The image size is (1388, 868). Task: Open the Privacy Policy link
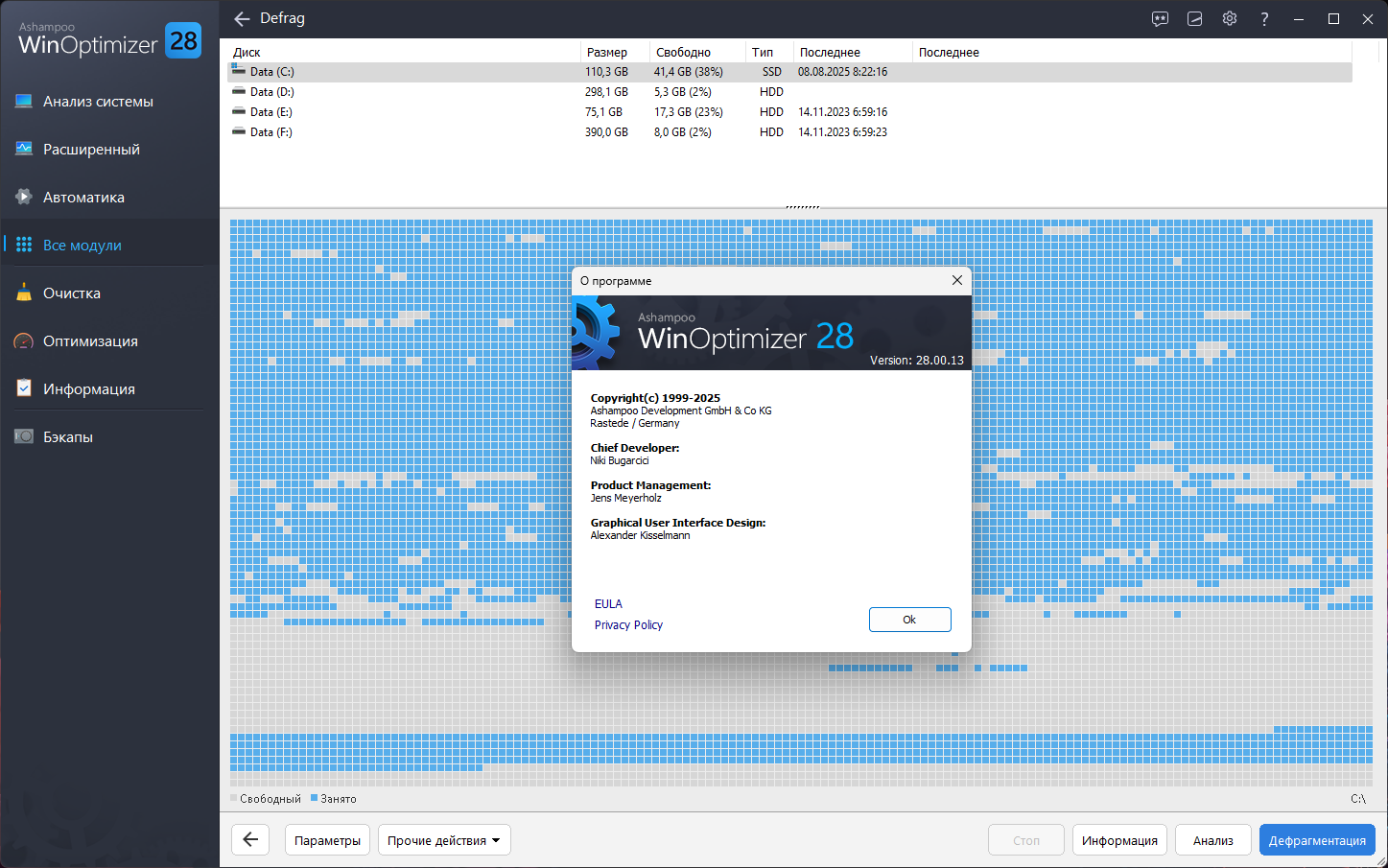[628, 625]
